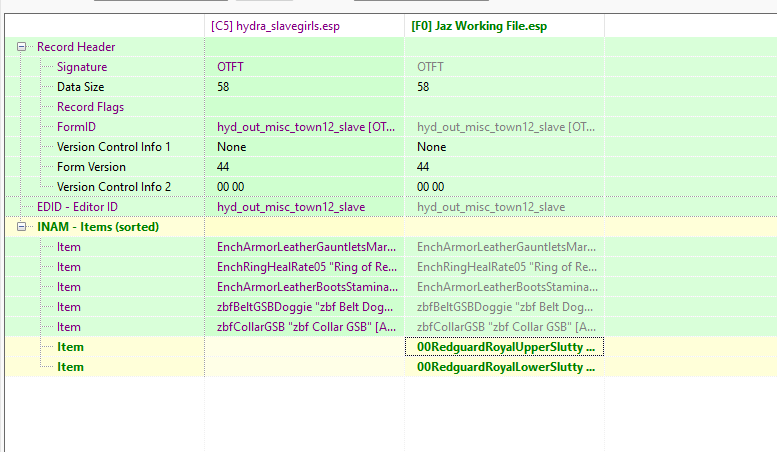Select the Version Control Info 2 row label
The height and width of the screenshot is (452, 777).
click(x=114, y=187)
